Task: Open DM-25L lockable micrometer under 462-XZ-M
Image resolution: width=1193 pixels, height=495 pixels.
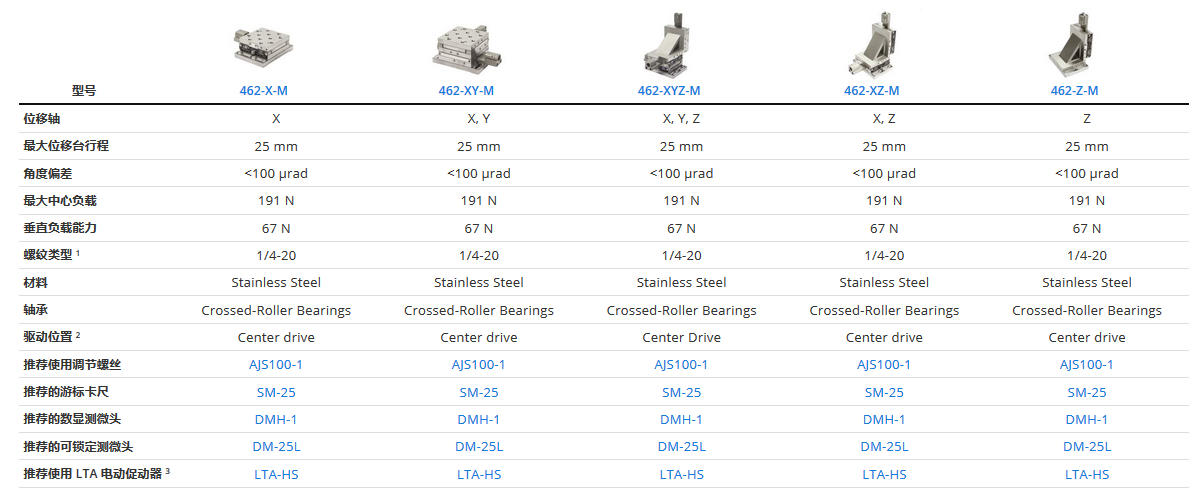Action: click(884, 447)
